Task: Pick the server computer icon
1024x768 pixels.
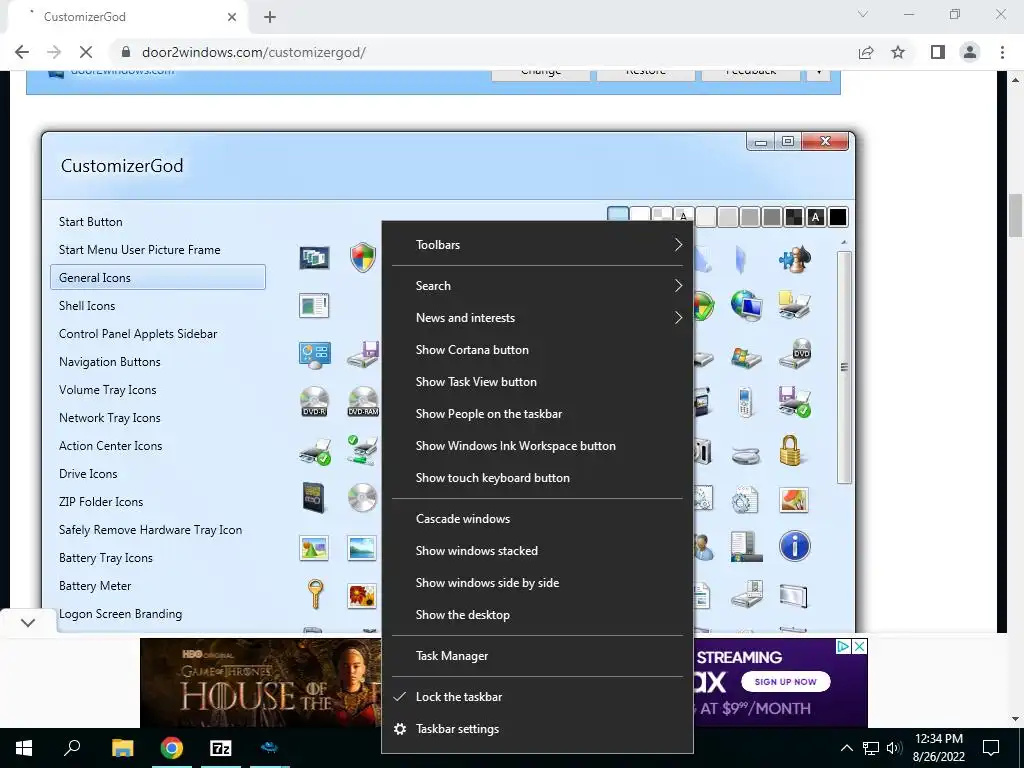Action: pos(746,547)
